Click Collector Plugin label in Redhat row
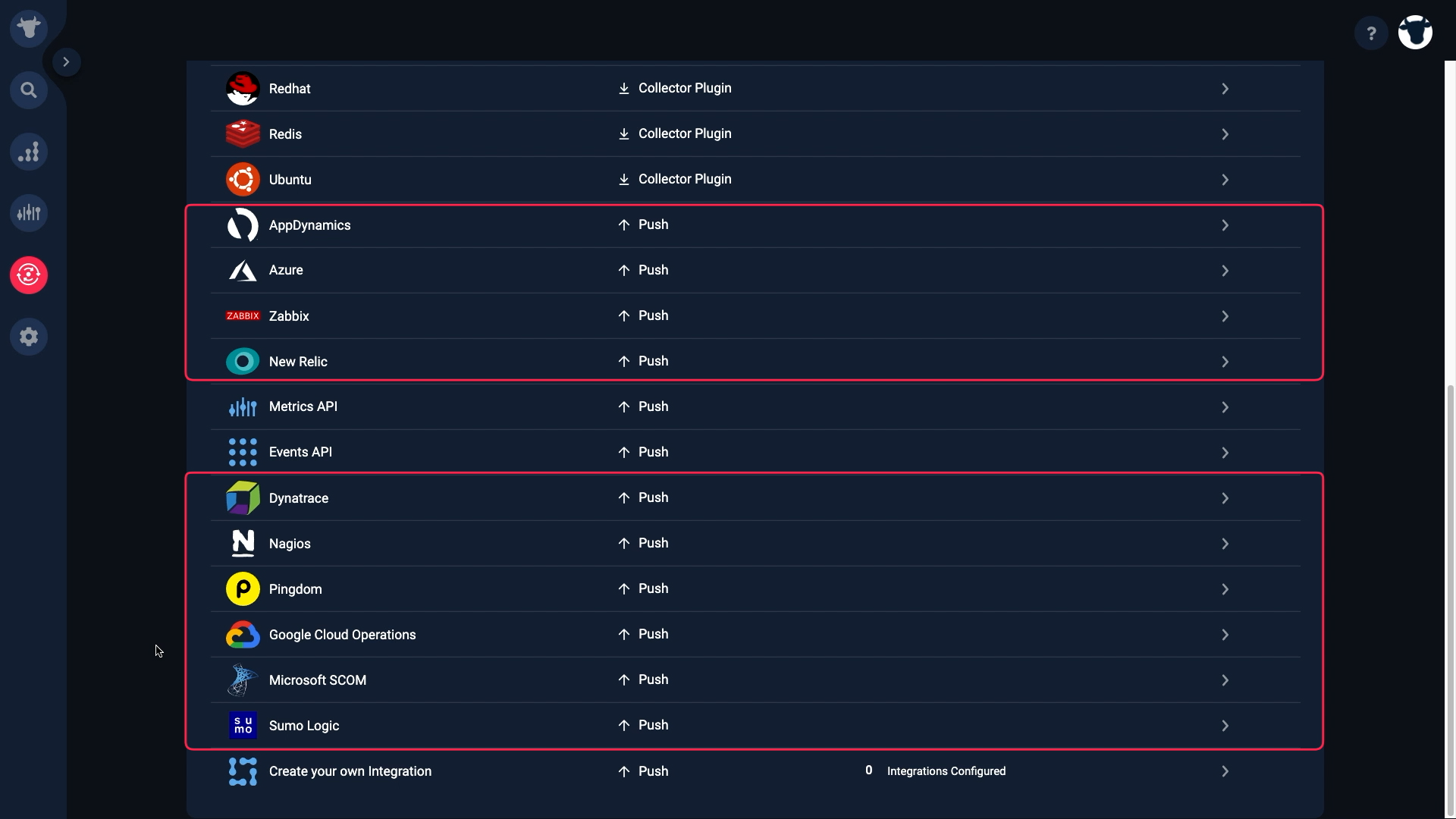The image size is (1456, 819). tap(685, 88)
